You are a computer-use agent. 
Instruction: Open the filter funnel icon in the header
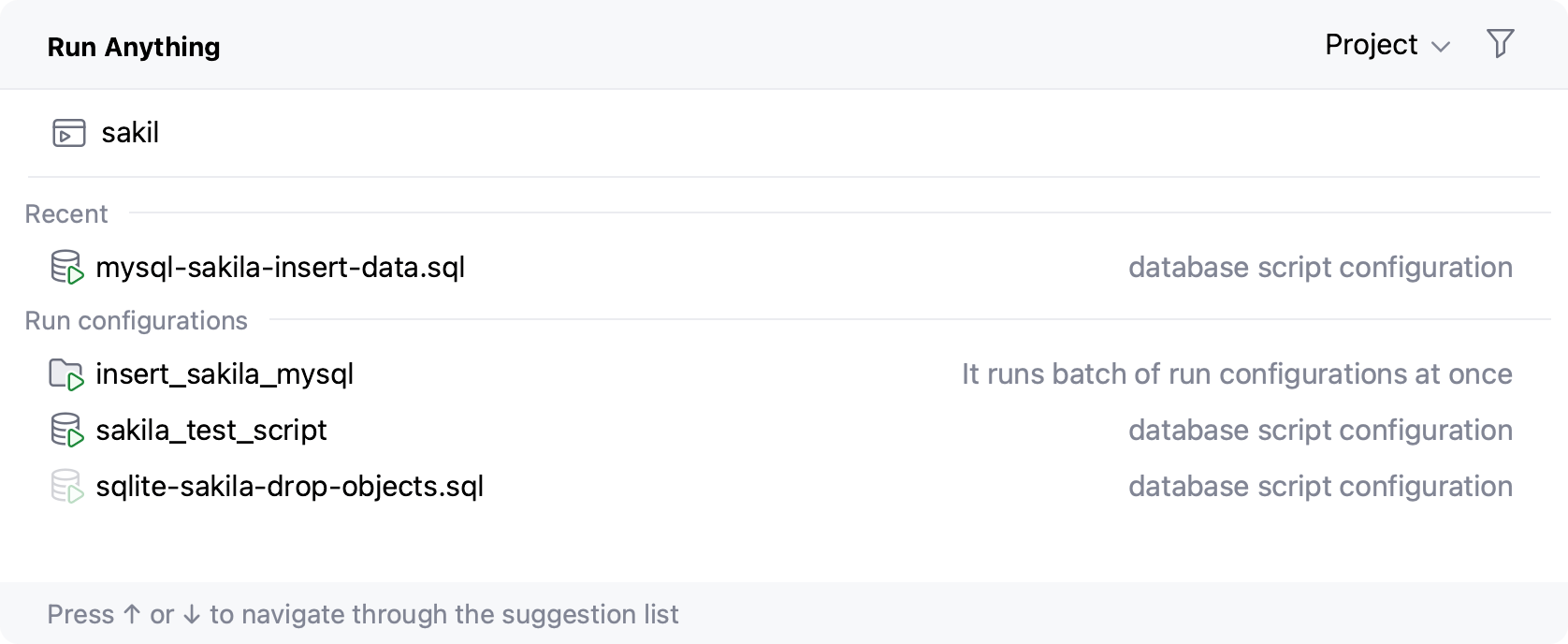click(x=1500, y=43)
